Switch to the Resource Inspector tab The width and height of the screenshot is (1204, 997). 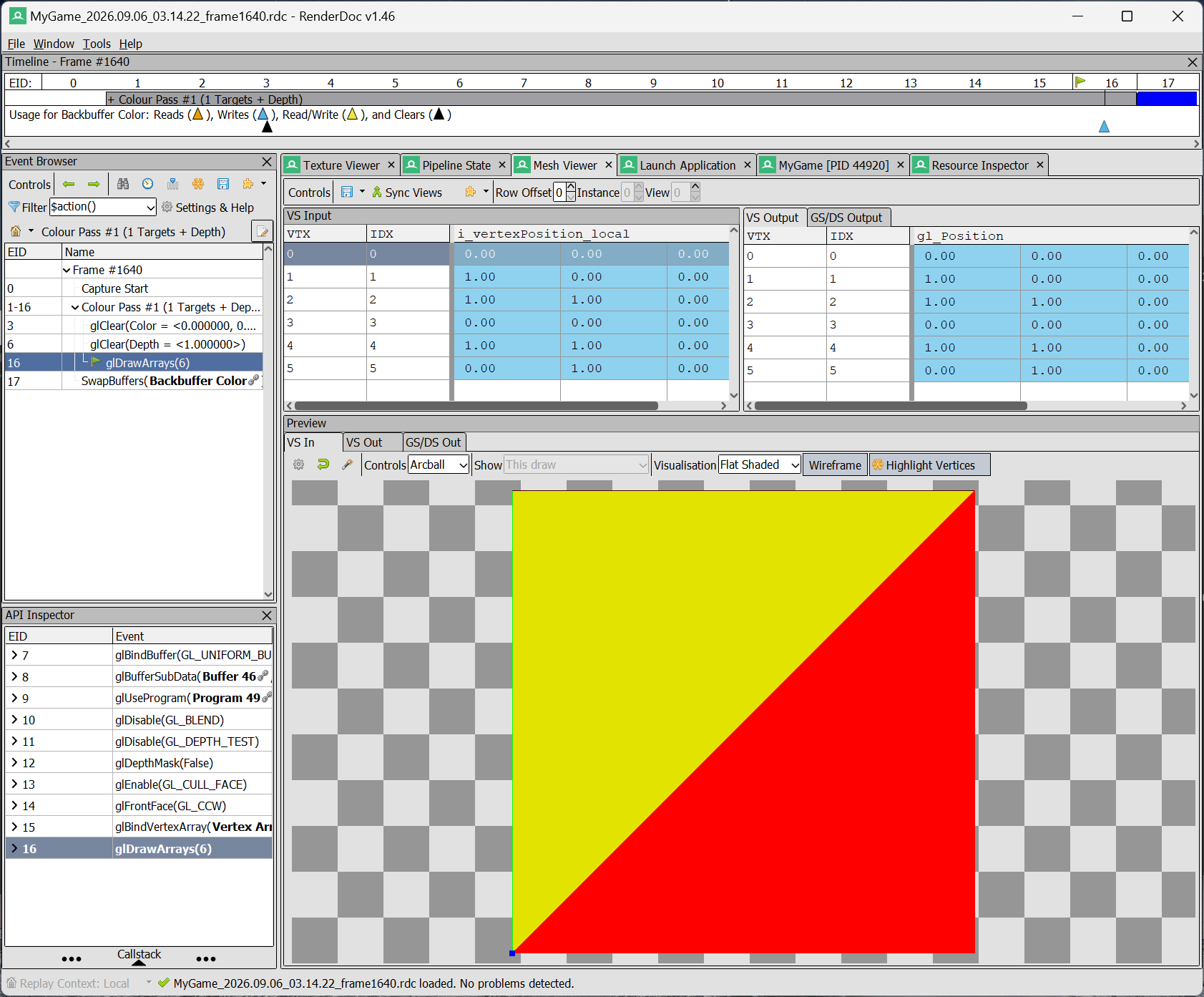coord(979,165)
